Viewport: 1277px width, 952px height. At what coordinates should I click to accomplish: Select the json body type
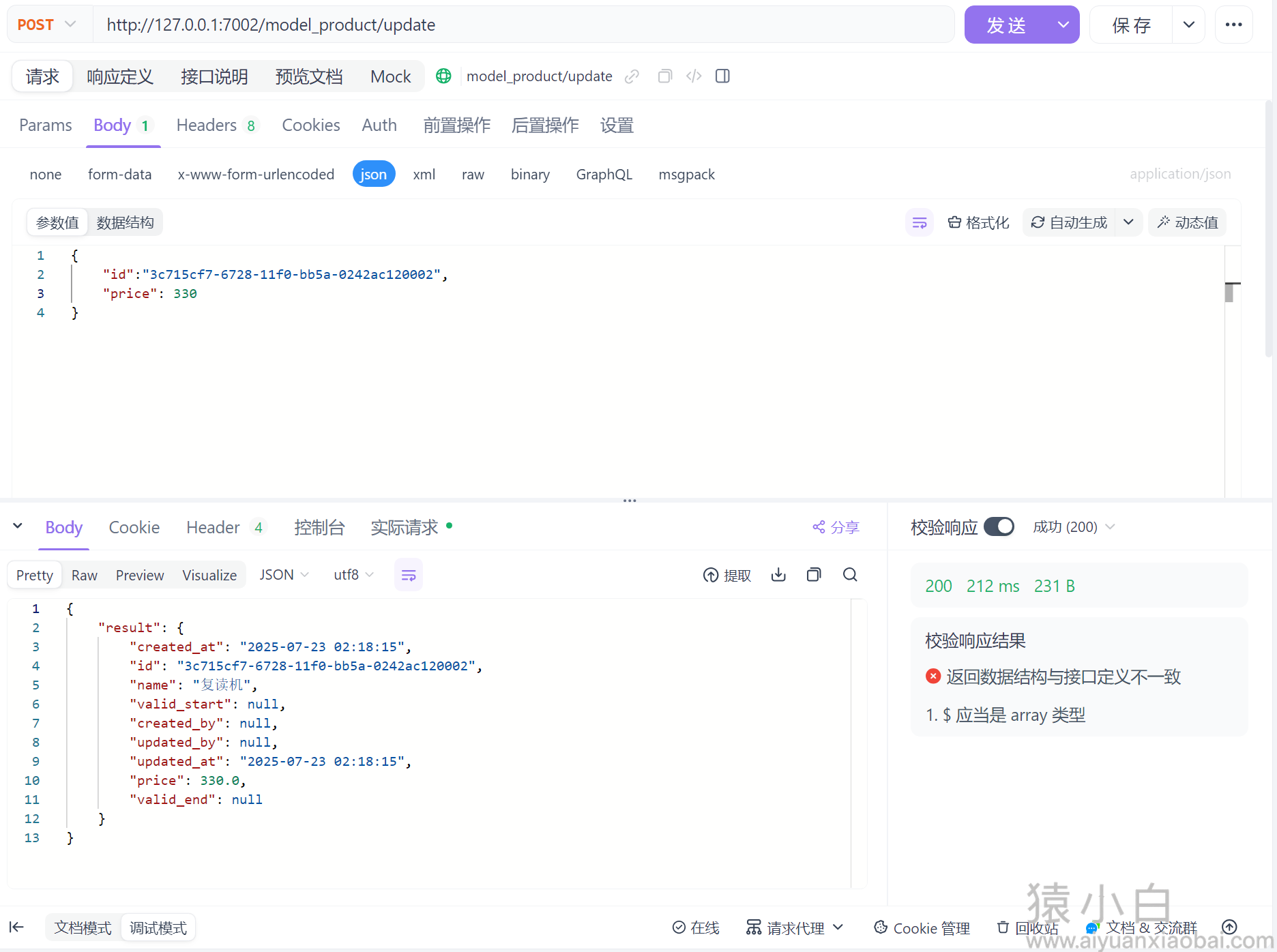tap(373, 175)
